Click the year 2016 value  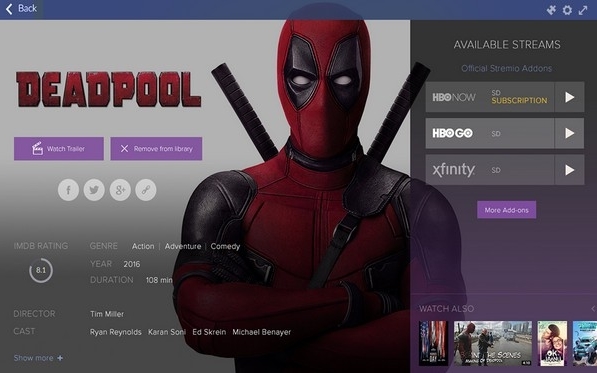click(132, 264)
